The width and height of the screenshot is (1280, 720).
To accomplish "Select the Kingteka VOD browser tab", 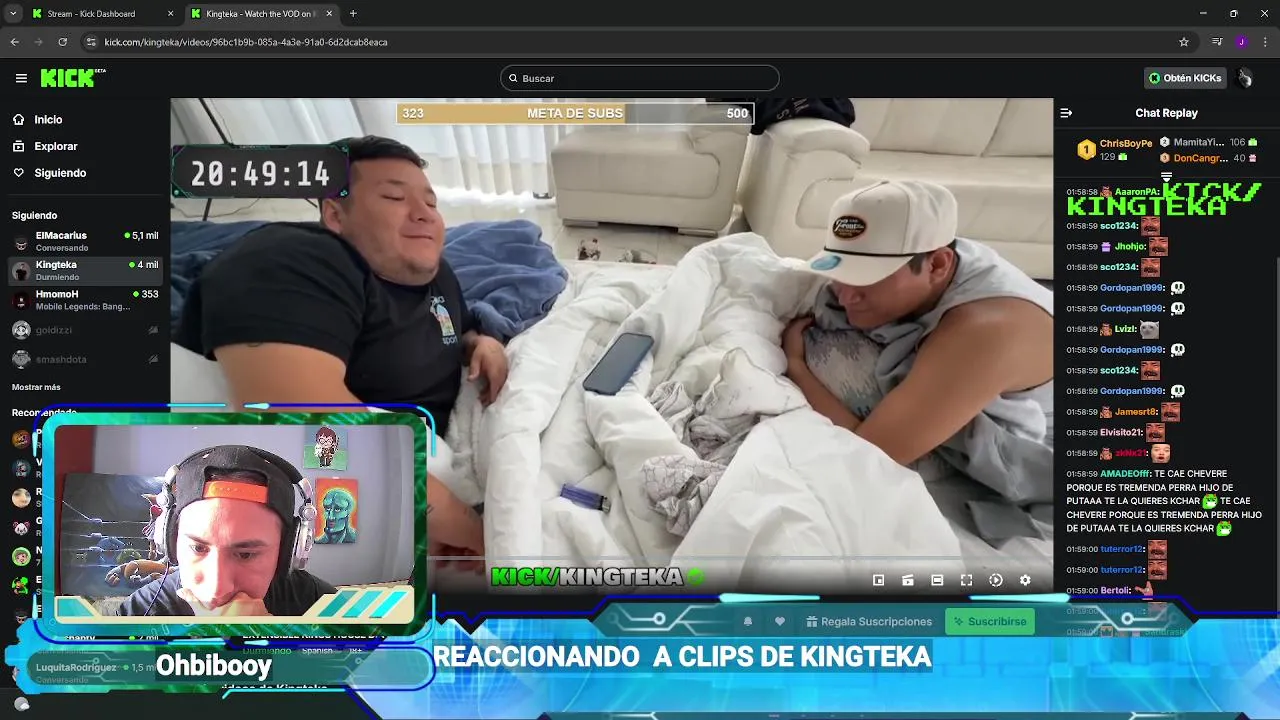I will 260,14.
